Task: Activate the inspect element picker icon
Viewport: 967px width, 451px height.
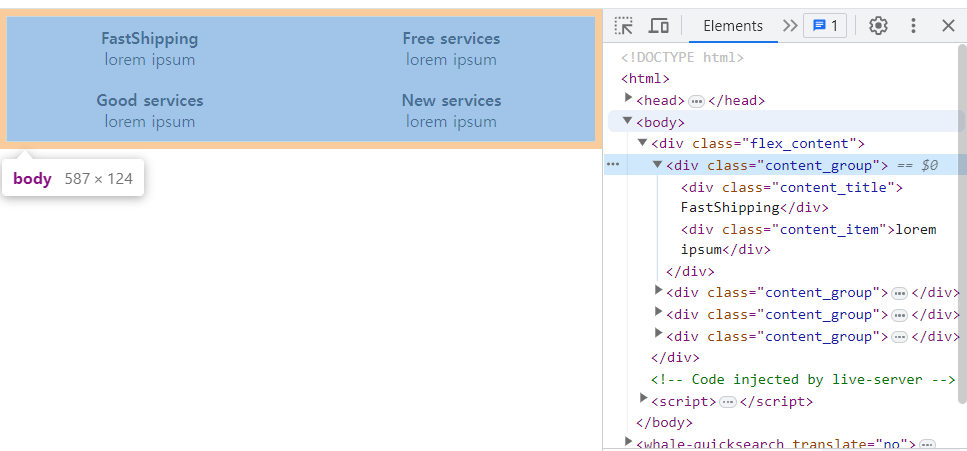Action: point(624,26)
